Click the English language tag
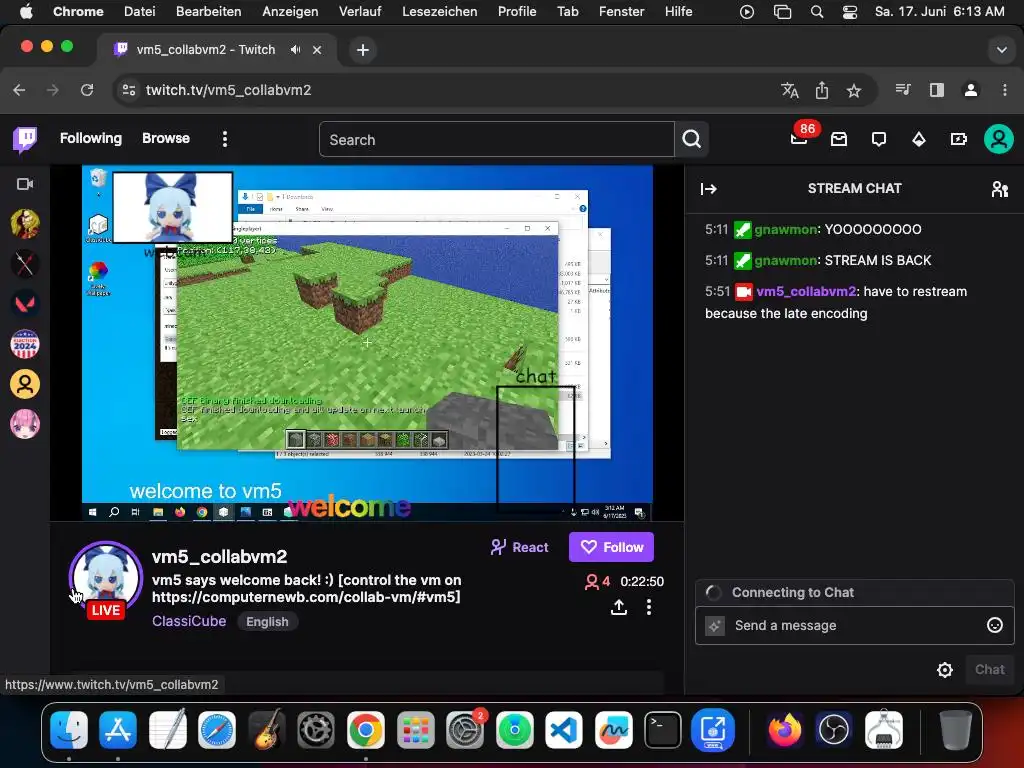This screenshot has width=1024, height=768. [x=267, y=622]
